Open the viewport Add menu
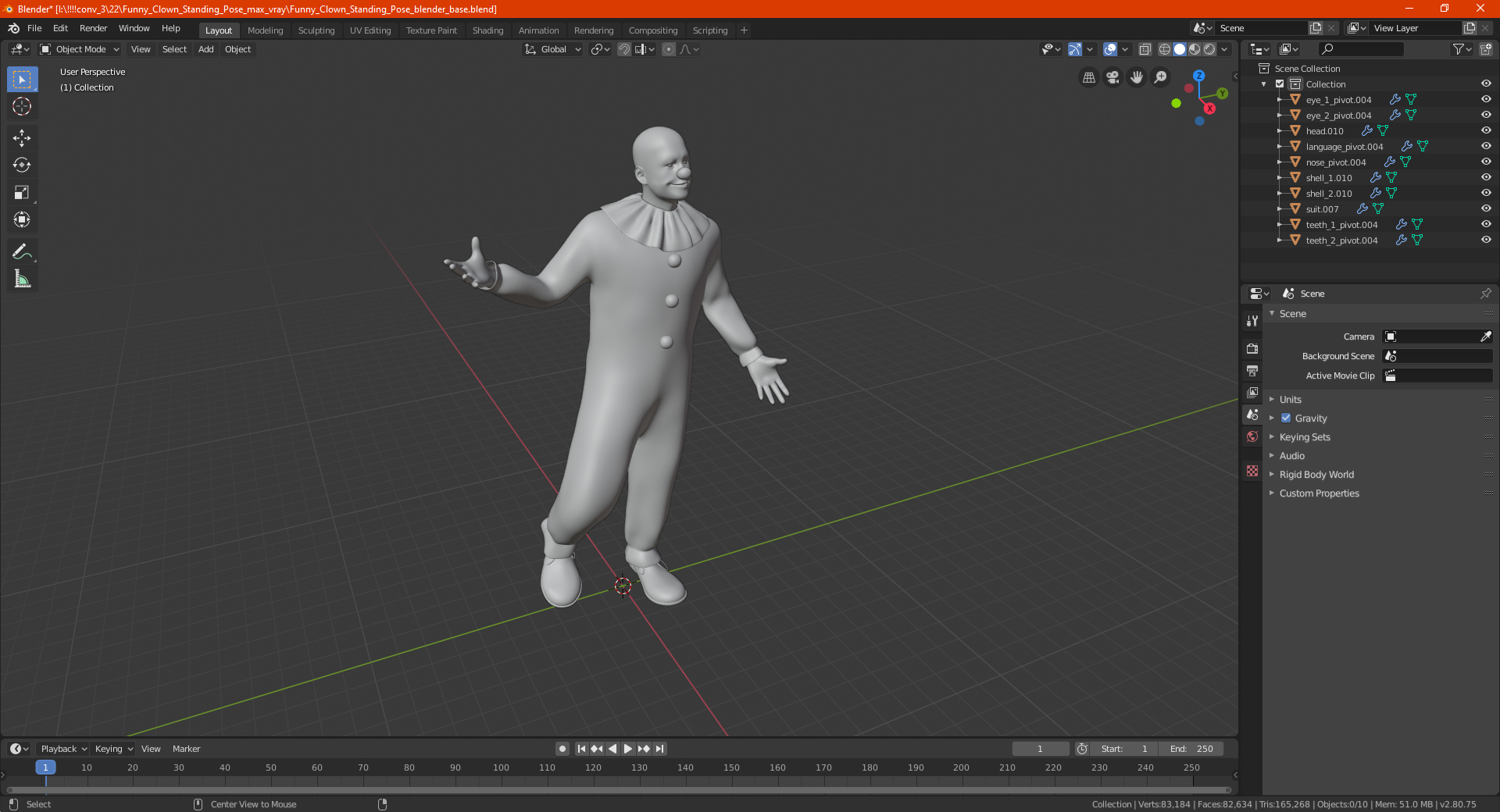Screen dimensions: 1500x812 [205, 49]
